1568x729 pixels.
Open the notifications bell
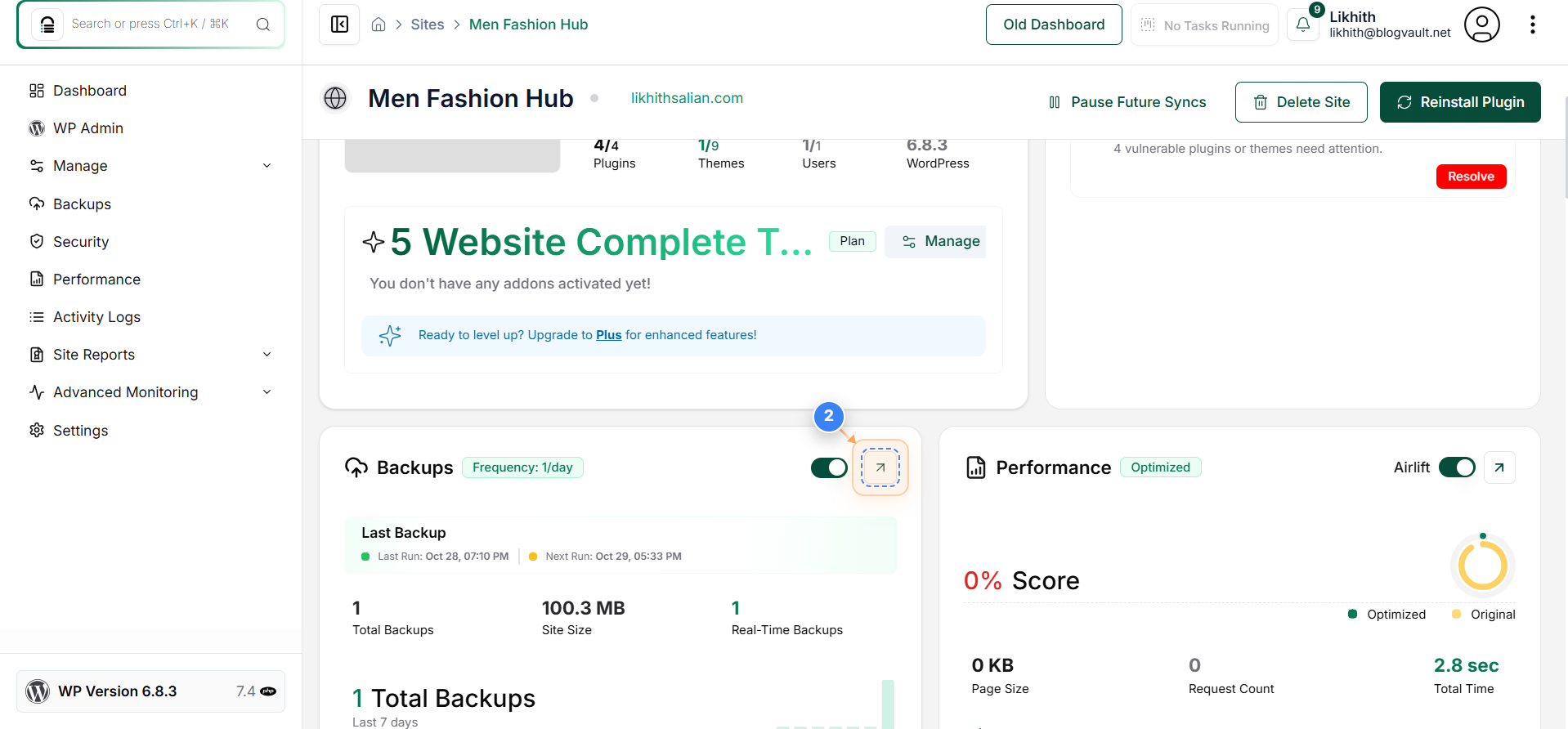[1303, 25]
